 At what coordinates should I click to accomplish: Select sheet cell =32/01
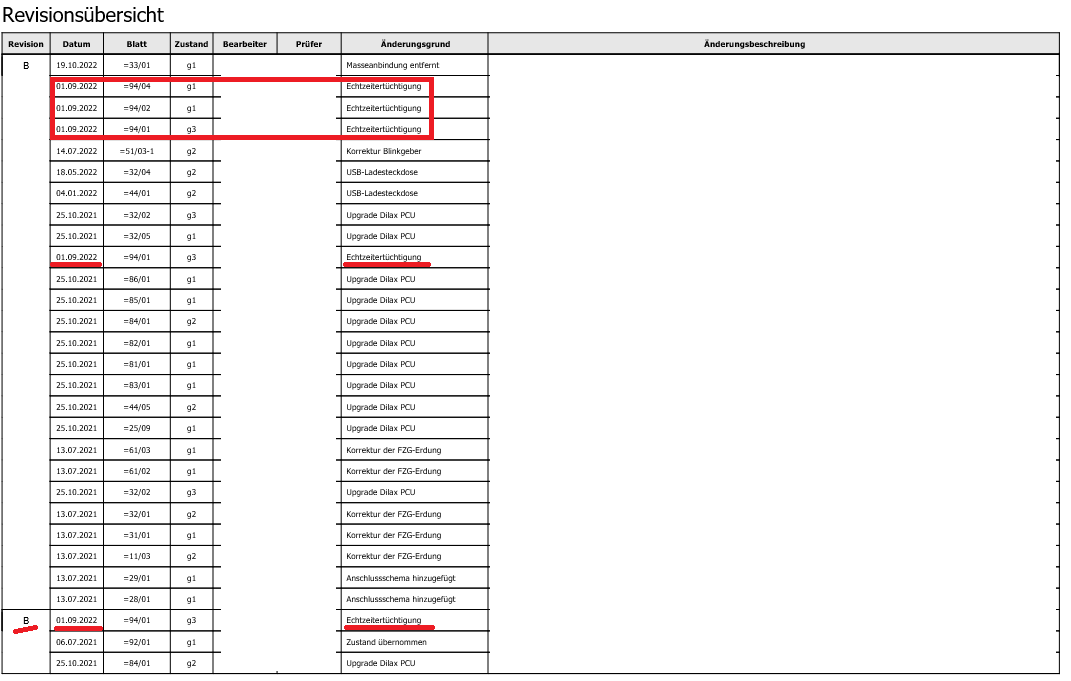[x=137, y=514]
